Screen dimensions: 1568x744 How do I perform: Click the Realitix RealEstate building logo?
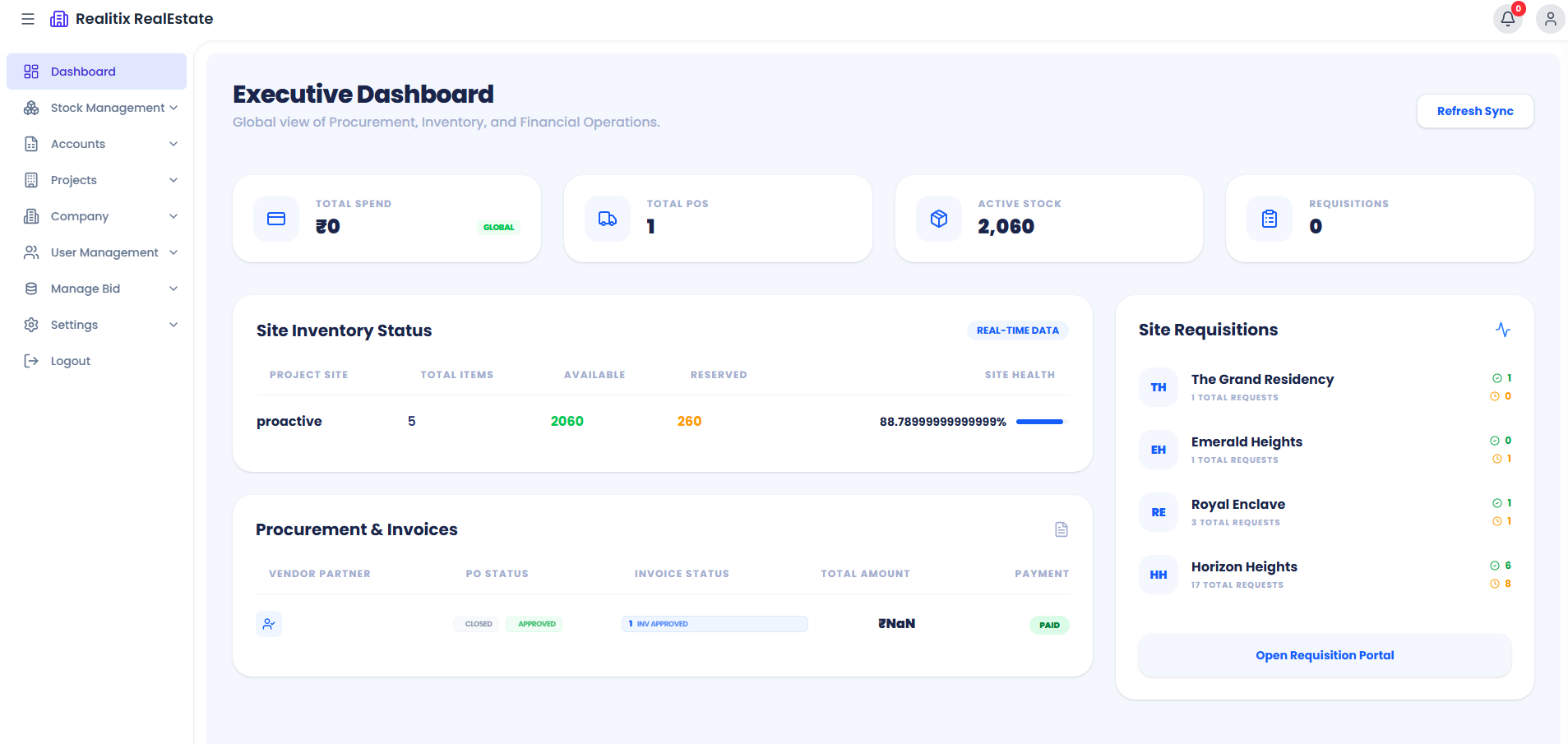pos(59,19)
